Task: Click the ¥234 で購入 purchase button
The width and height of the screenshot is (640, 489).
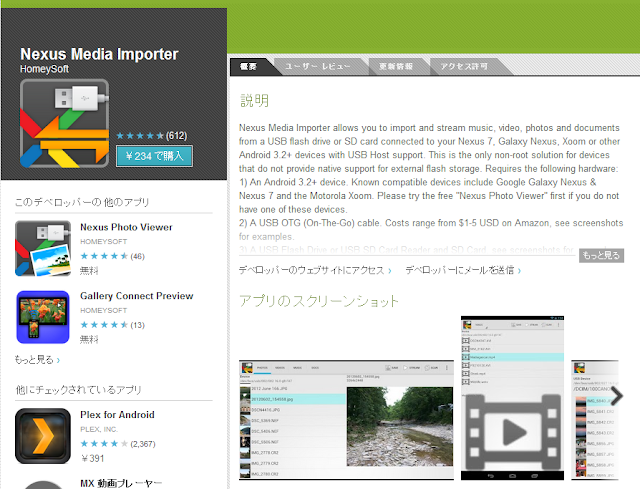Action: pos(154,156)
